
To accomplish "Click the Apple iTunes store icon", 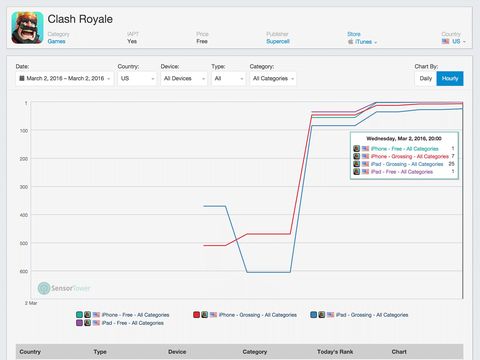I will [x=350, y=42].
